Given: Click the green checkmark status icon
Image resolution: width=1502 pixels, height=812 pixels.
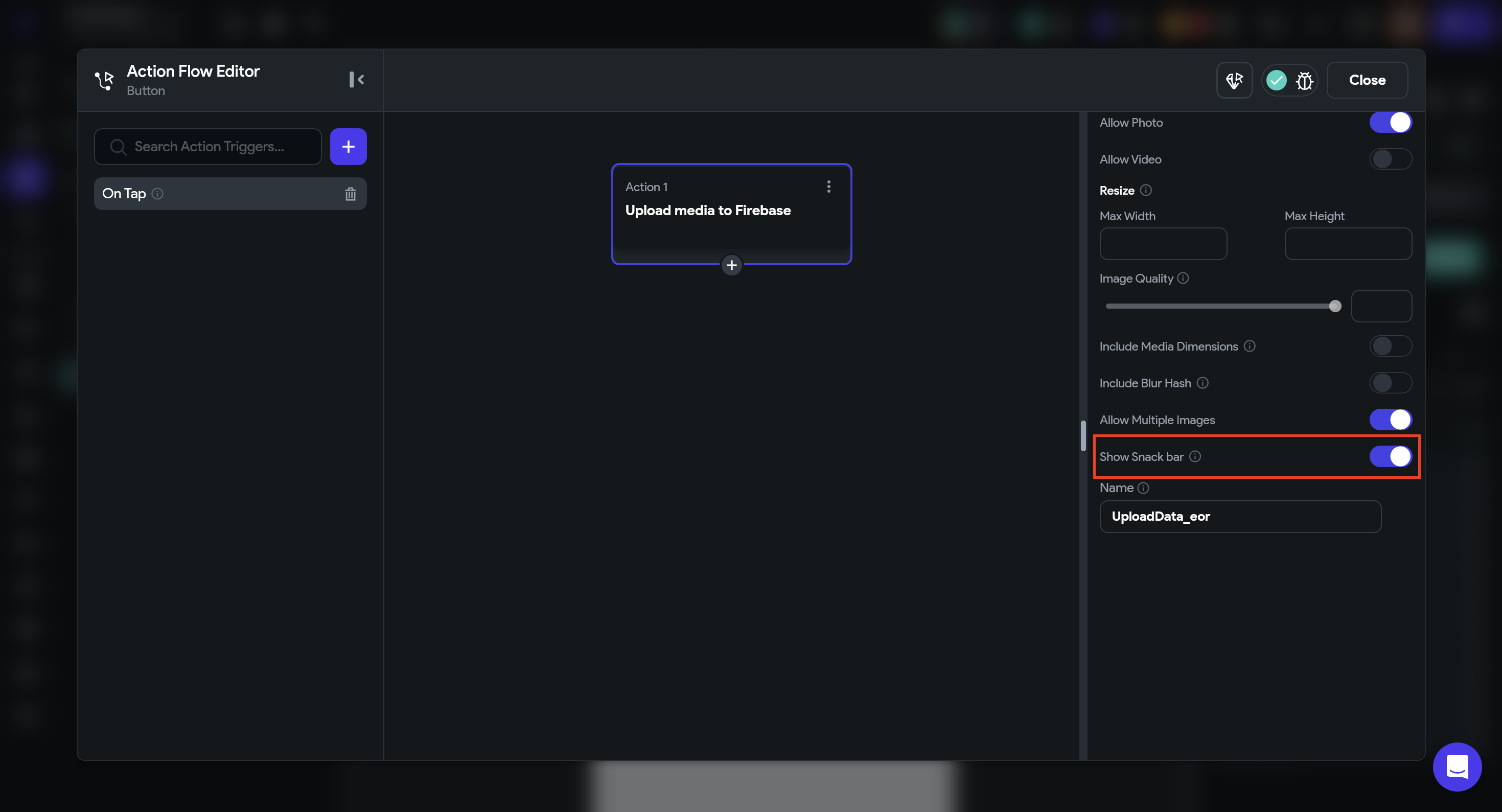Looking at the screenshot, I should 1276,80.
